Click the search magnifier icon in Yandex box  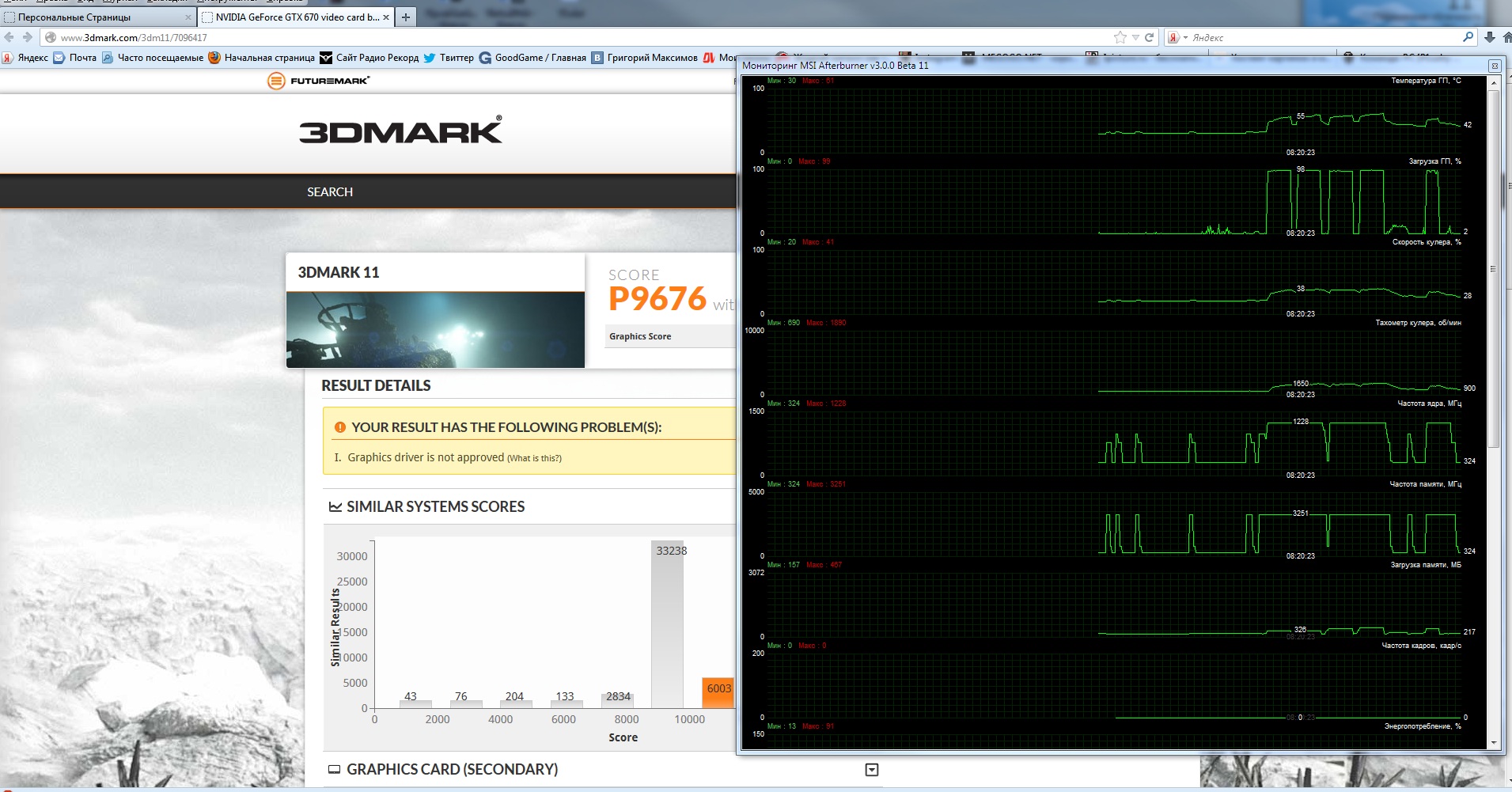1468,37
